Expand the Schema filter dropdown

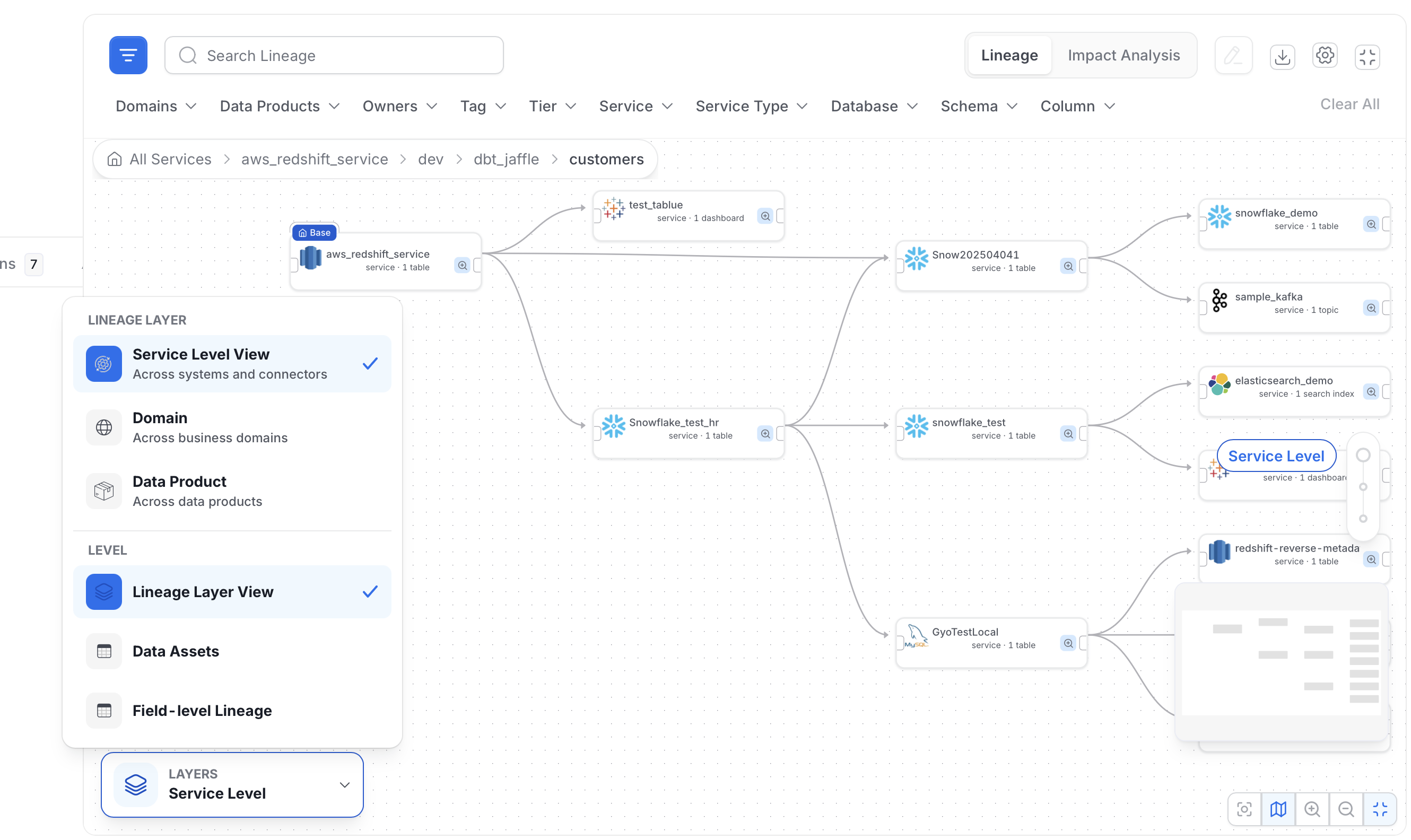979,106
